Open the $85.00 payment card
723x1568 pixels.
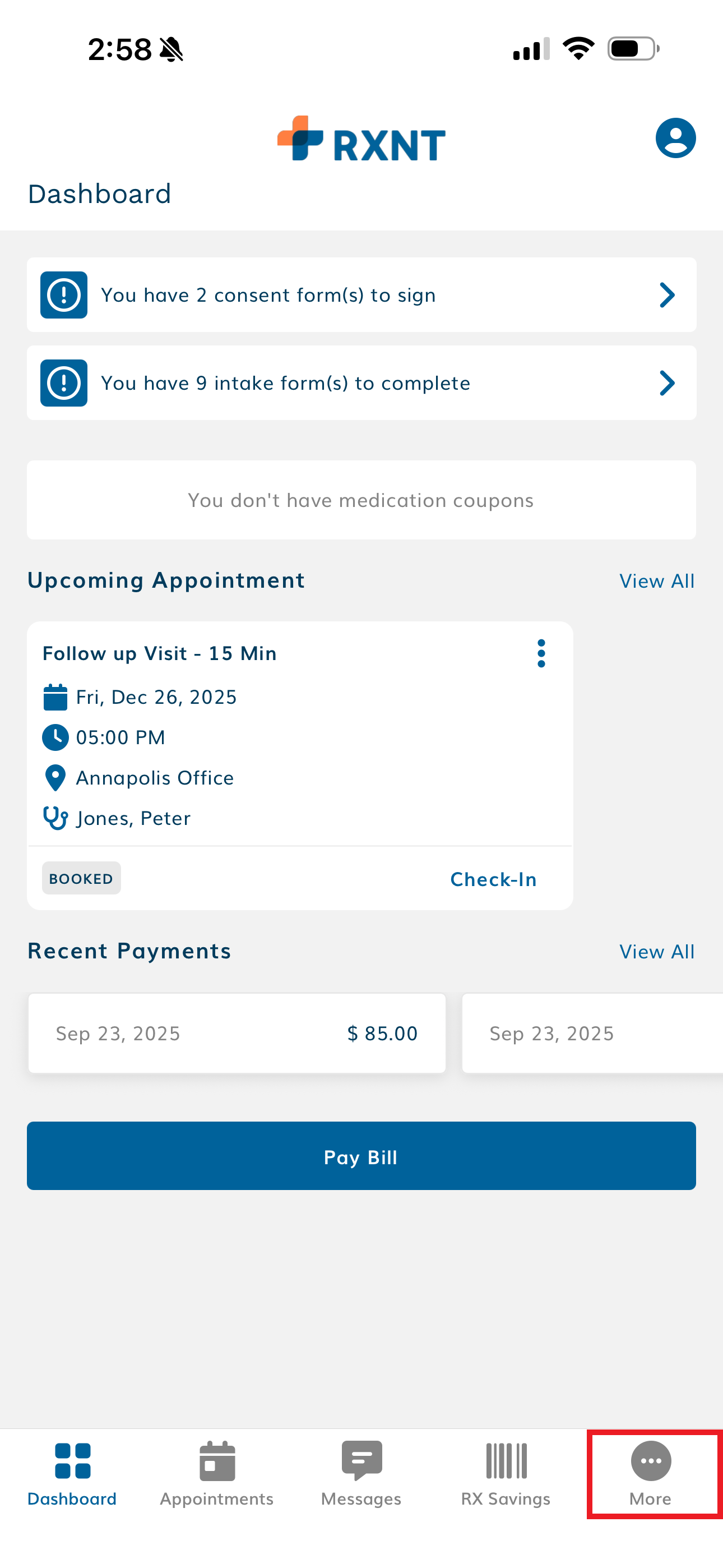point(237,1034)
